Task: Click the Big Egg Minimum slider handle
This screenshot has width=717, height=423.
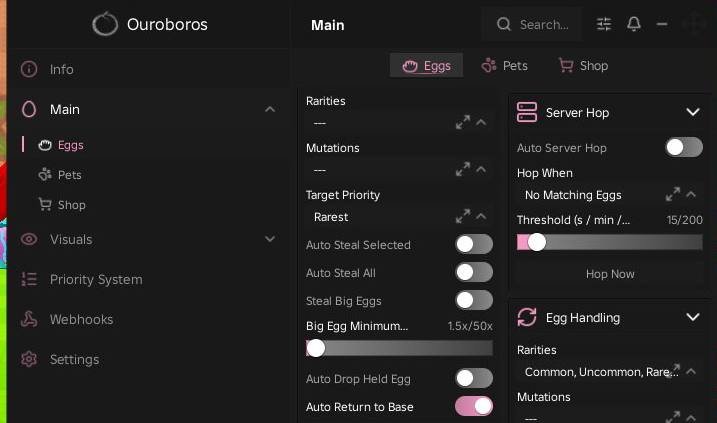Action: coord(316,348)
